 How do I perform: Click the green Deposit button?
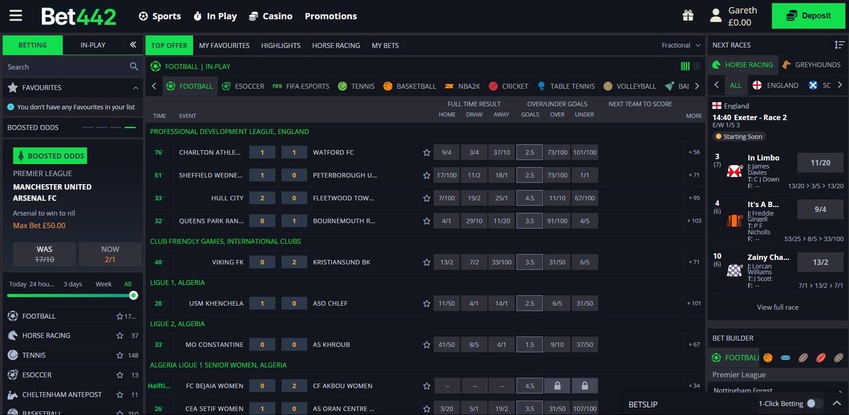coord(809,16)
